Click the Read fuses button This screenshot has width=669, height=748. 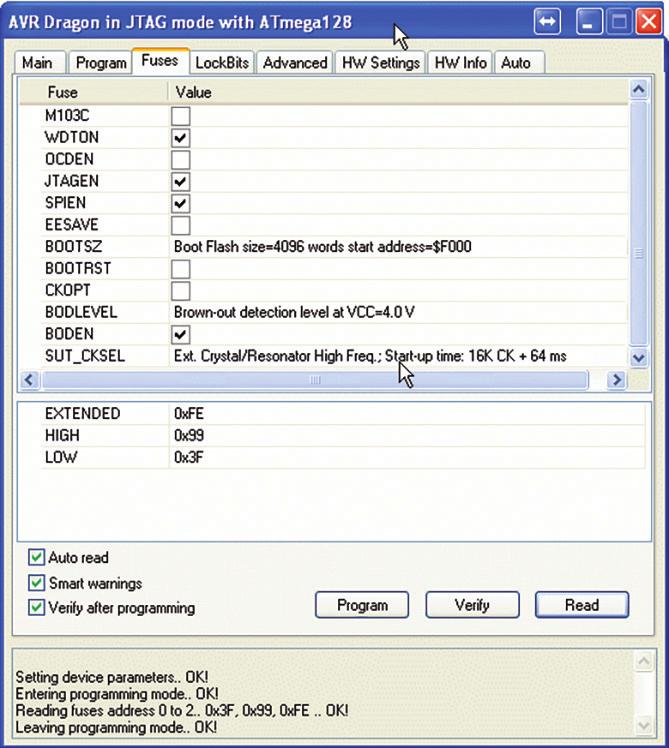click(582, 605)
